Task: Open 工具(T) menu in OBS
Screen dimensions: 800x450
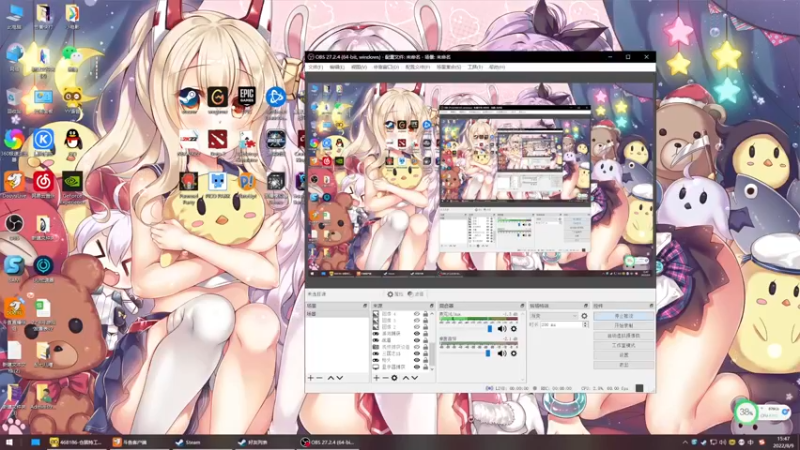Action: pos(475,67)
